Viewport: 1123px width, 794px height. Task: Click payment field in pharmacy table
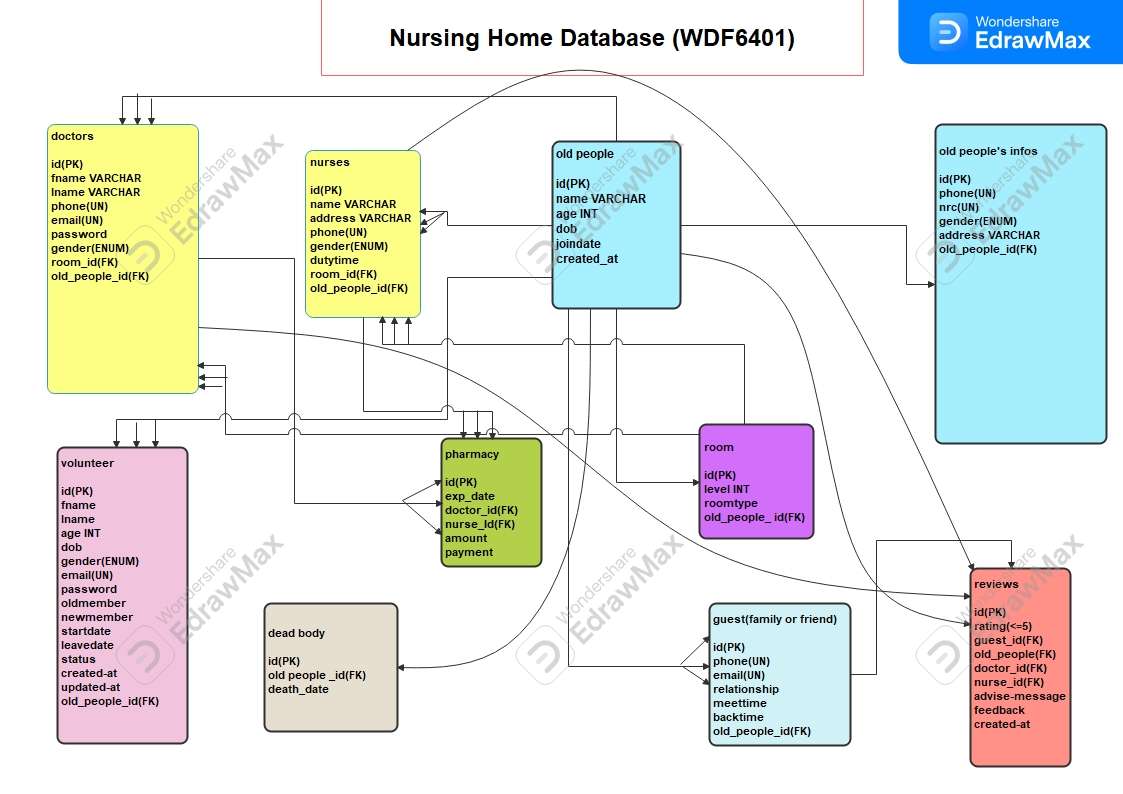[x=469, y=552]
